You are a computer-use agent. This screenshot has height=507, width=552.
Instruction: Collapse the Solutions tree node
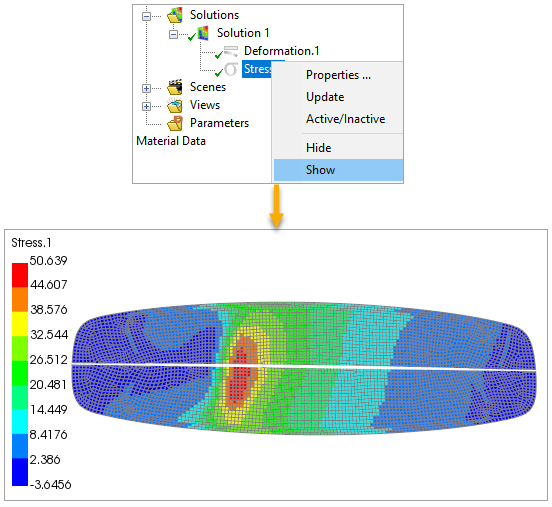(x=146, y=16)
